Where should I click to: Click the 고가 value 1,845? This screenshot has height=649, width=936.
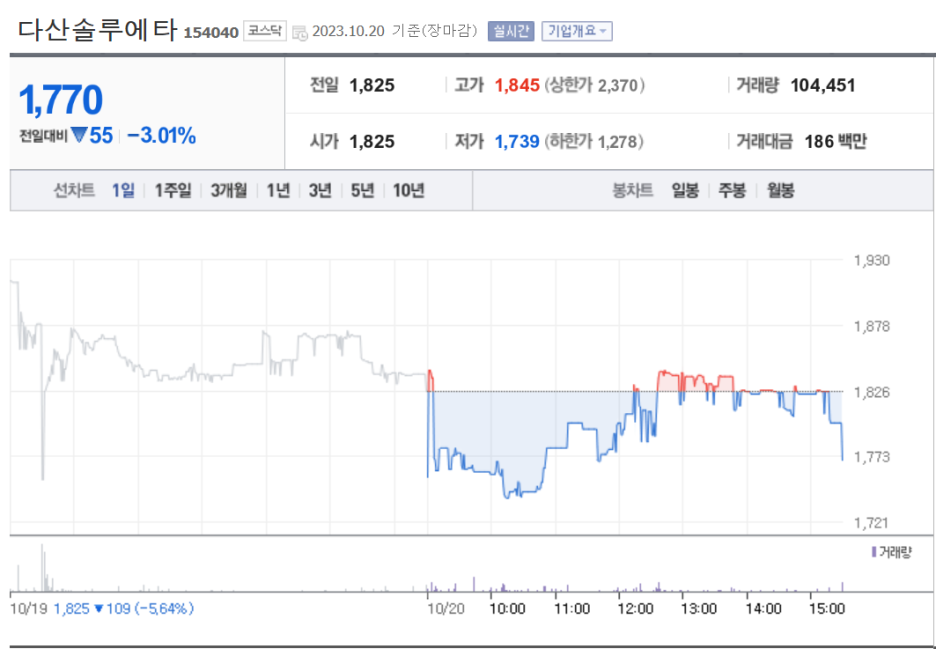(x=517, y=85)
